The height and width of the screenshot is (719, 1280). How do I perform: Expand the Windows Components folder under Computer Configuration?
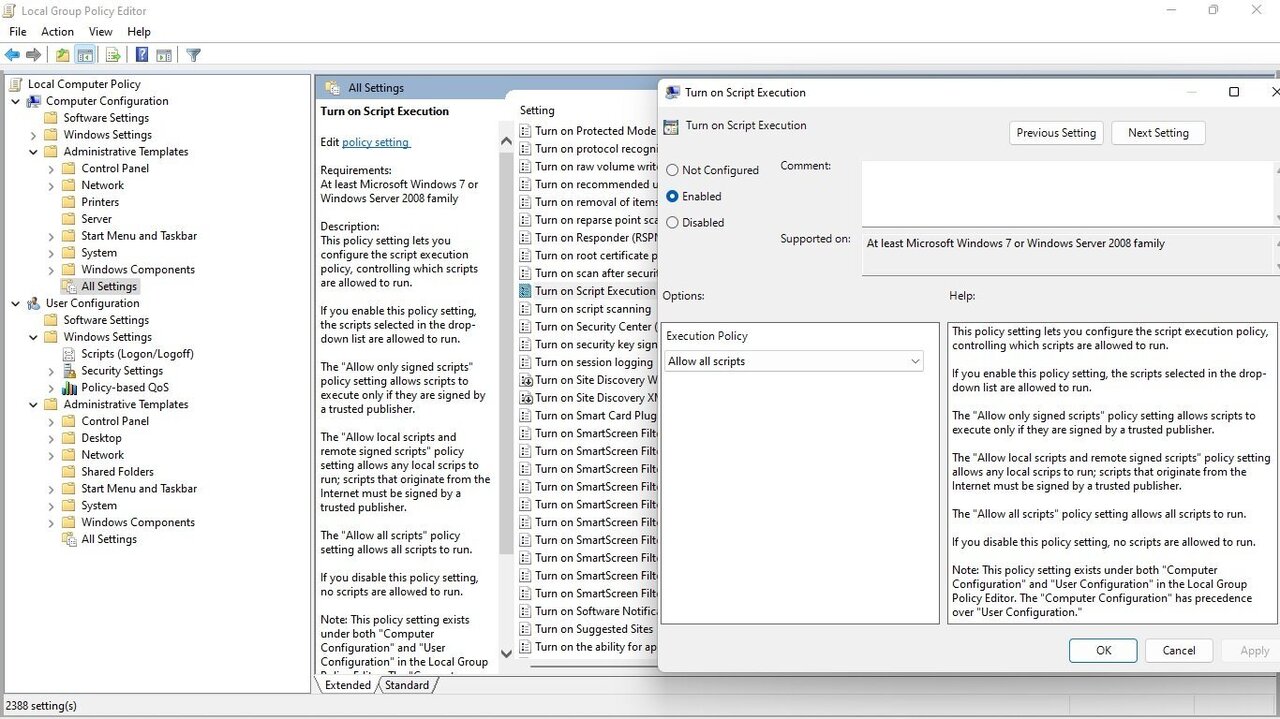(52, 270)
